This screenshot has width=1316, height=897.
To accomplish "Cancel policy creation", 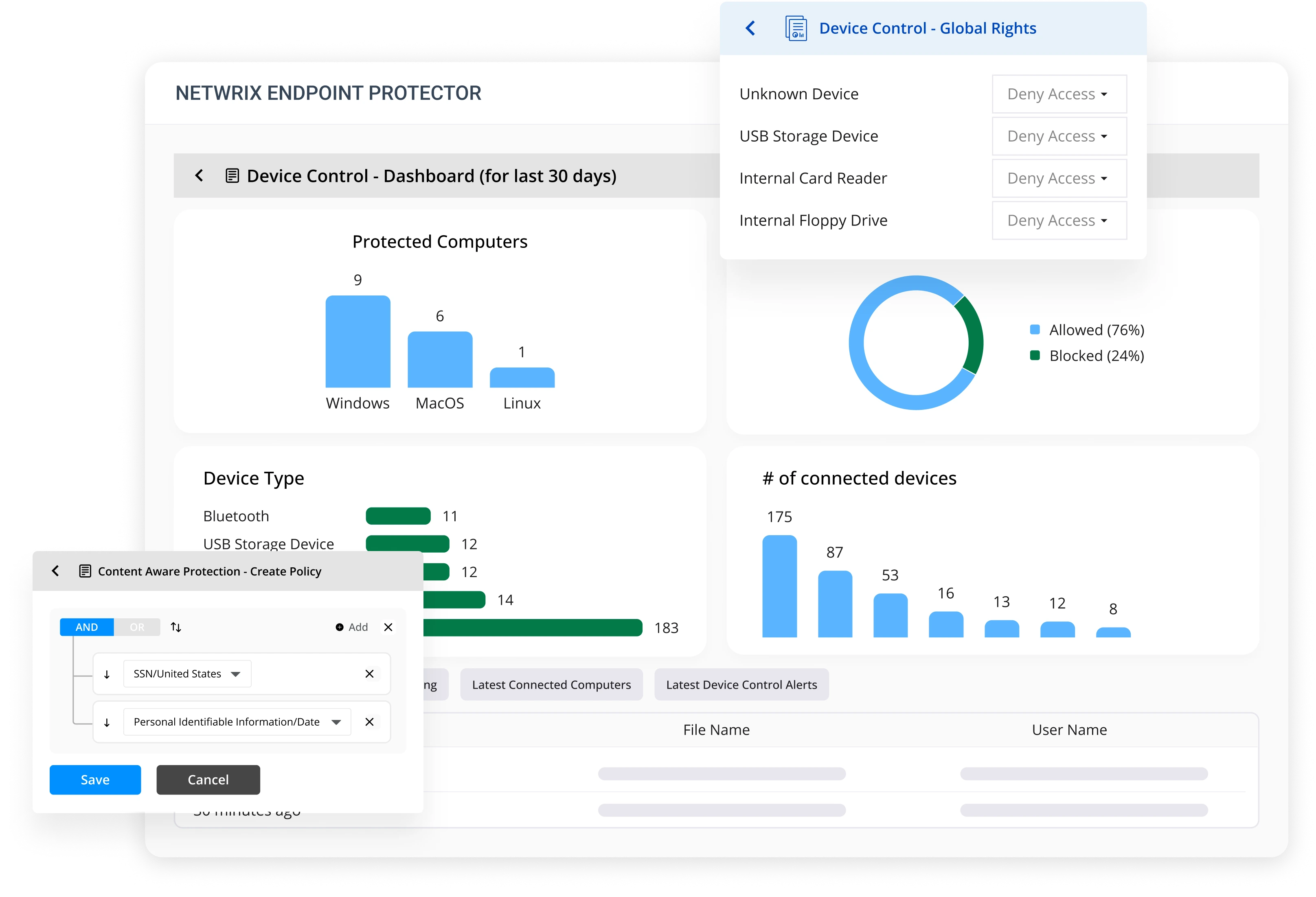I will [x=208, y=779].
